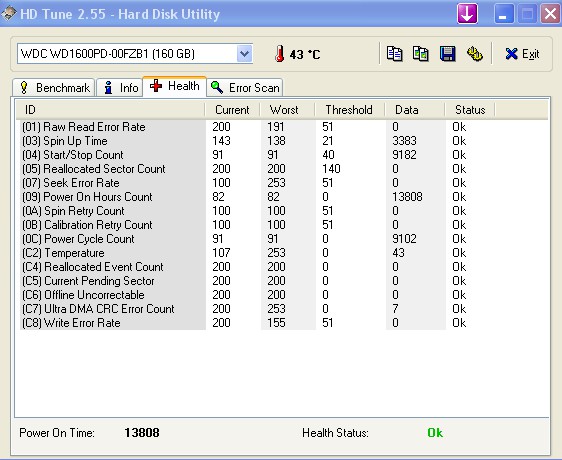Select the WDC WD1600PD-00FZB1 drive combo box
562x460 pixels.
click(135, 54)
